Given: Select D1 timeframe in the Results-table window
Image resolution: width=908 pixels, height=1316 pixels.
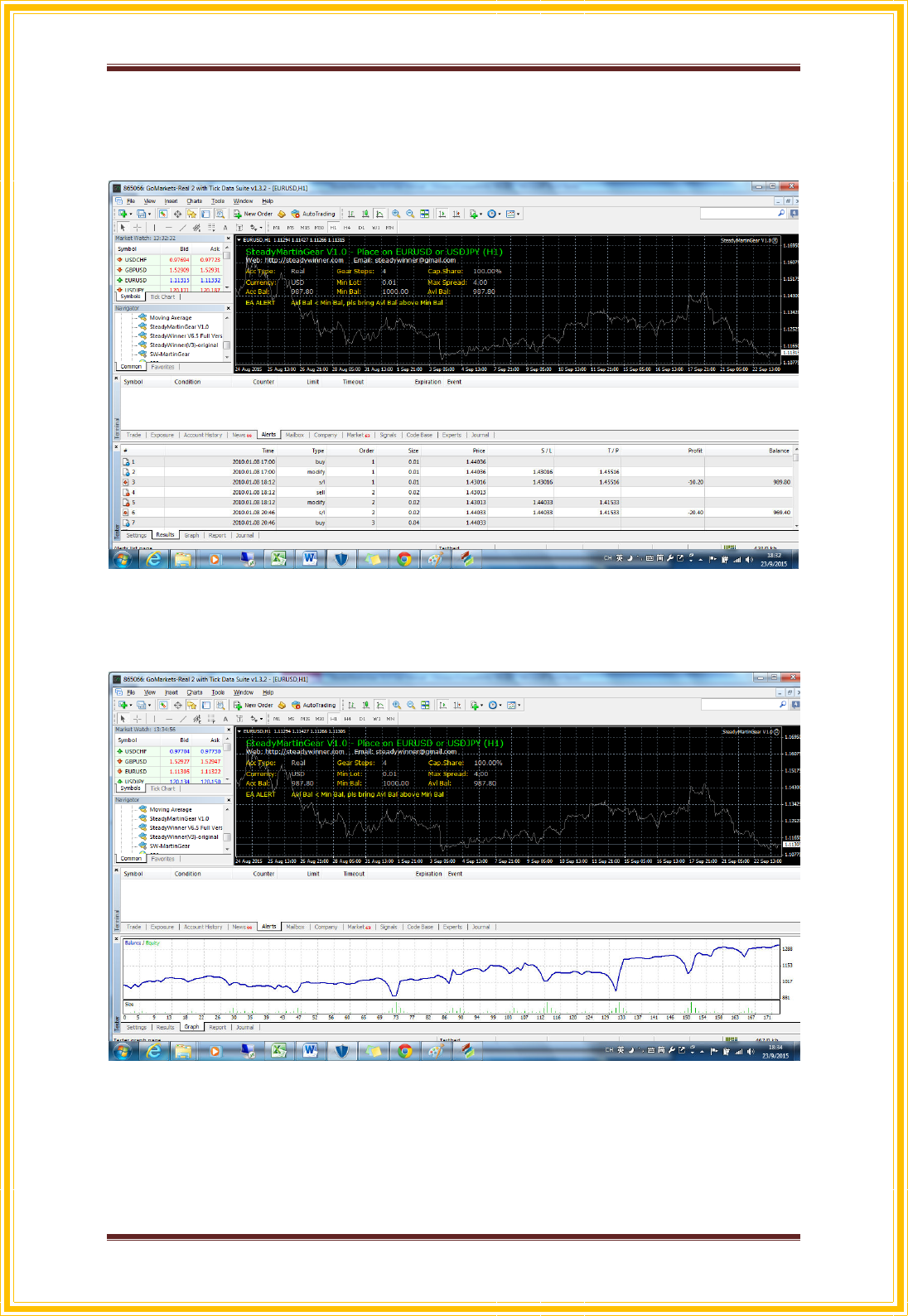Looking at the screenshot, I should click(361, 227).
